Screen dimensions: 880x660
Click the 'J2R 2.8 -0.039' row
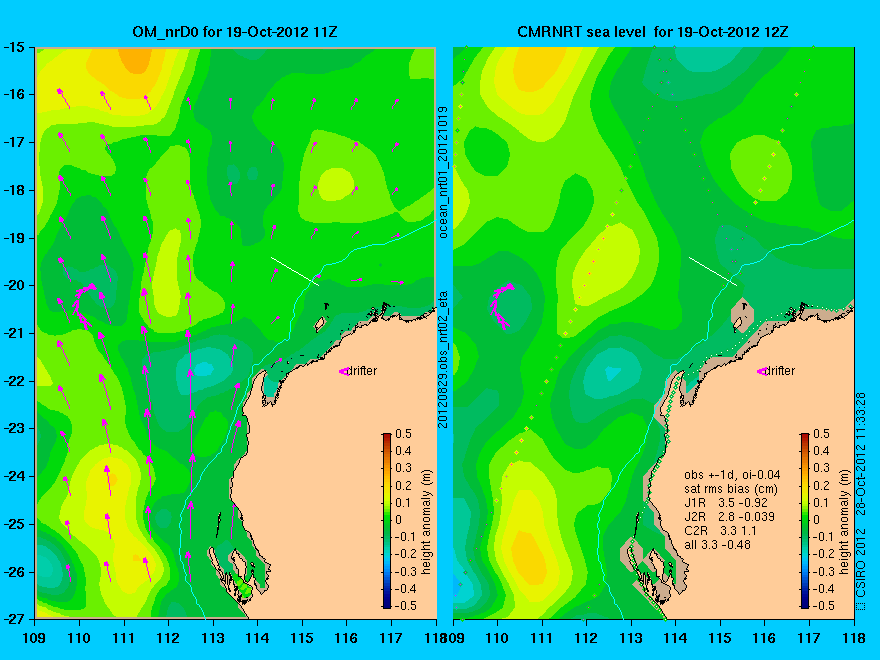point(729,516)
